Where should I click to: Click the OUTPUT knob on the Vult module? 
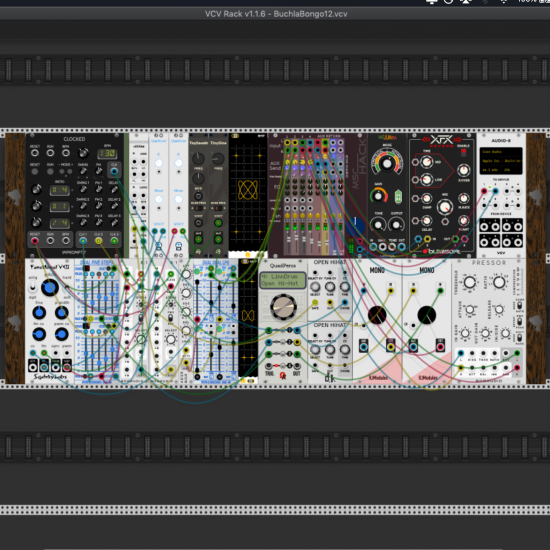click(x=396, y=225)
